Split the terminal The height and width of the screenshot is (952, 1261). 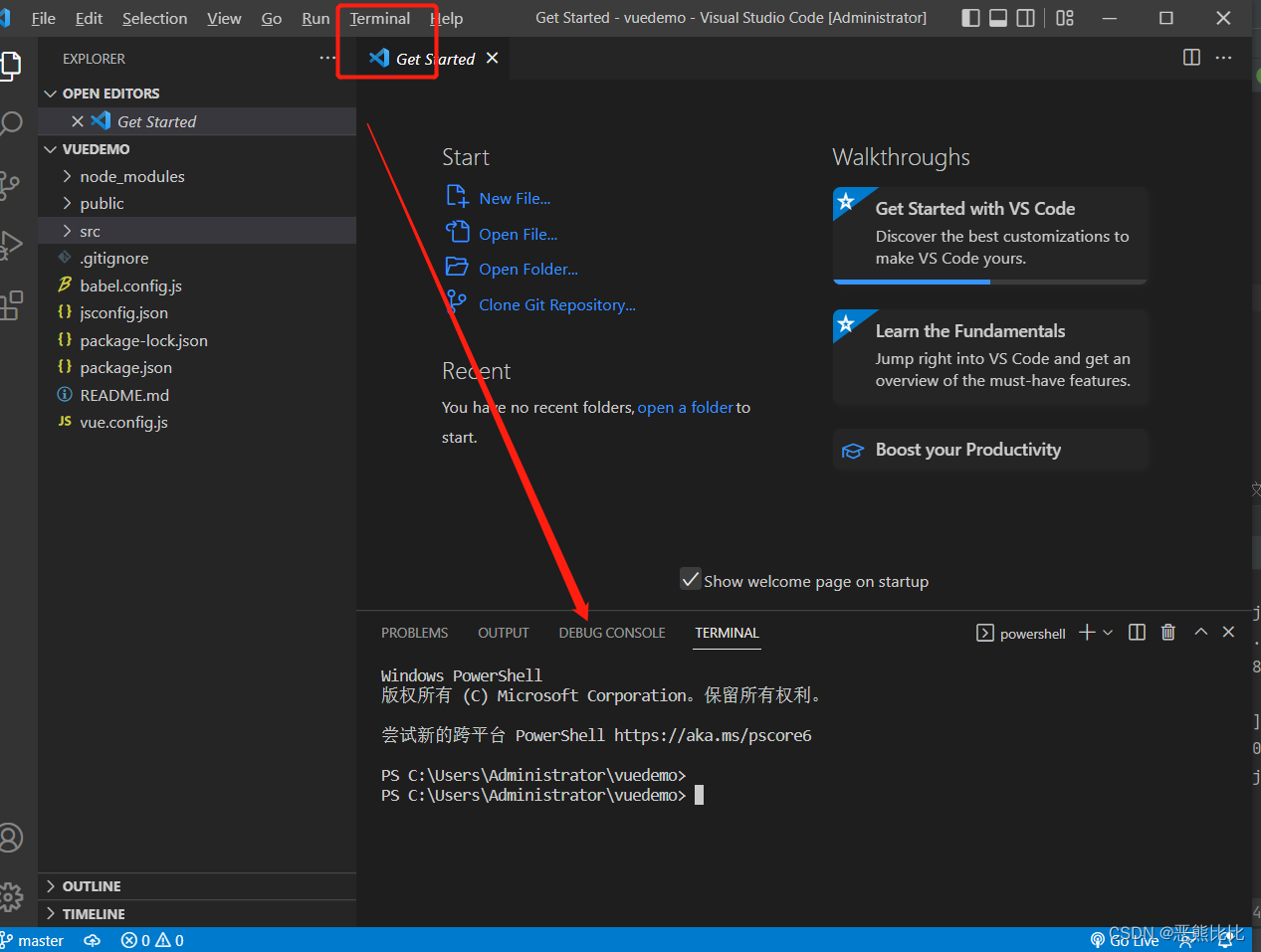(1137, 633)
